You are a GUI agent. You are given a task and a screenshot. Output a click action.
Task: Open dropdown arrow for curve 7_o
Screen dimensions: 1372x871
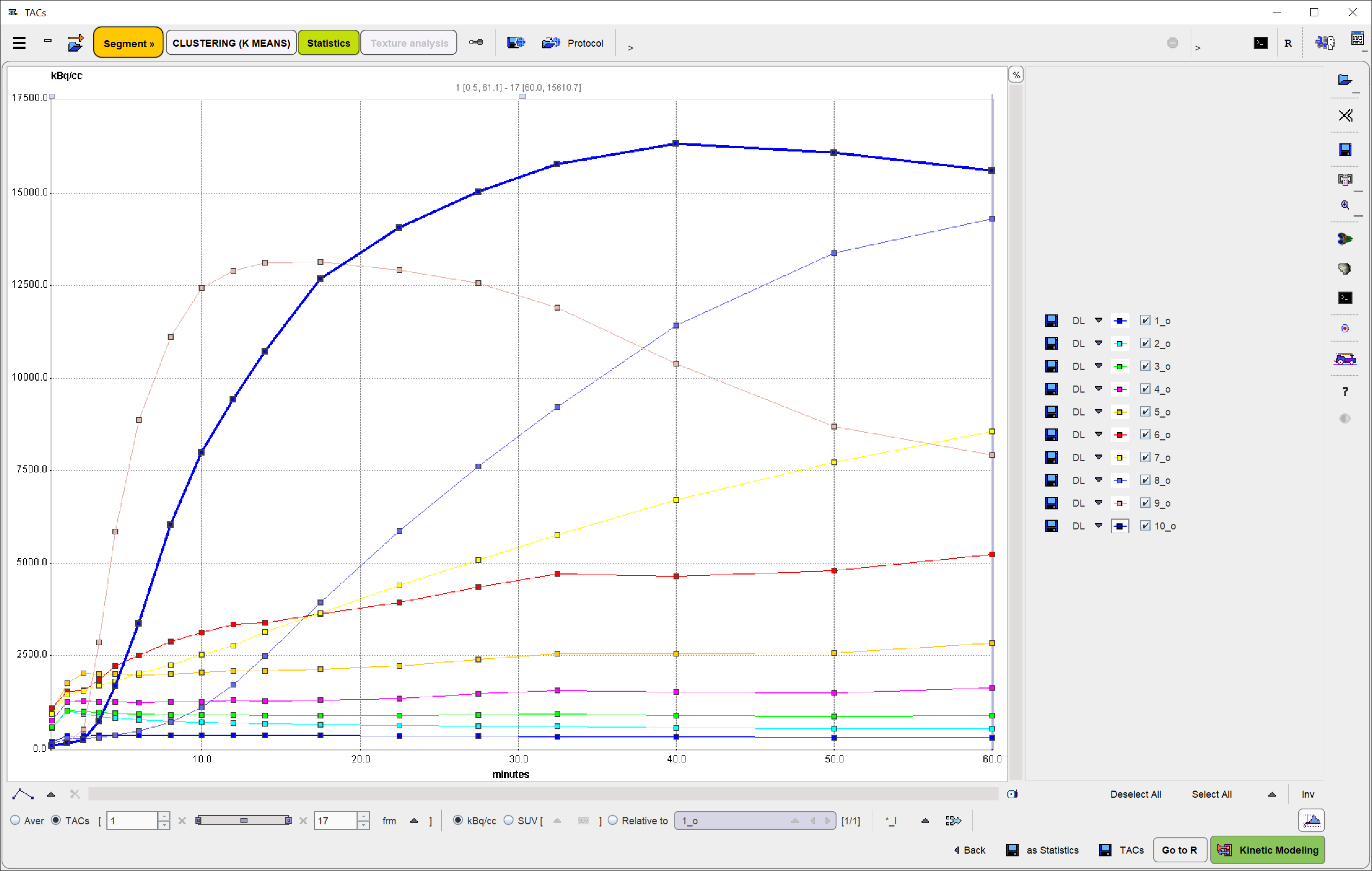[x=1098, y=457]
